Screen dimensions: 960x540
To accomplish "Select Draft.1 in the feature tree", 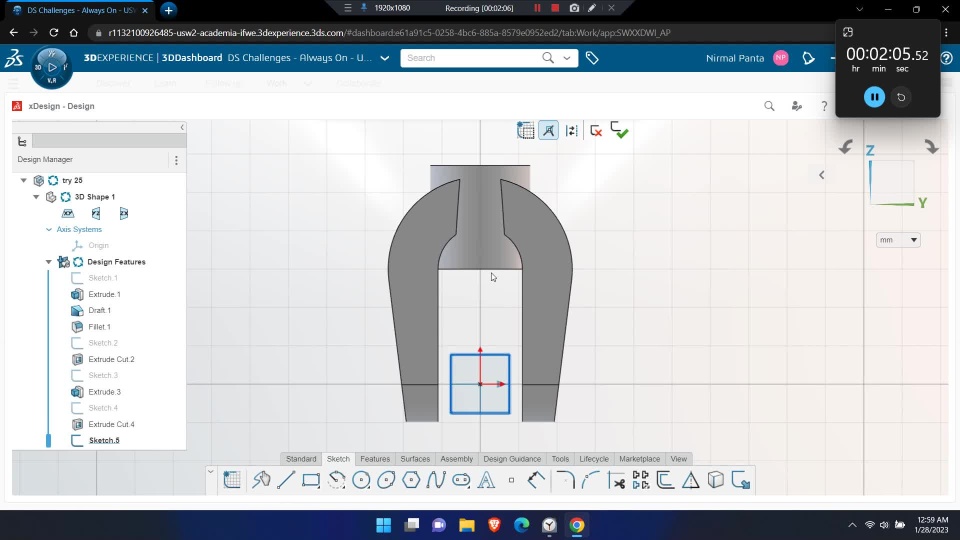I will pos(99,310).
